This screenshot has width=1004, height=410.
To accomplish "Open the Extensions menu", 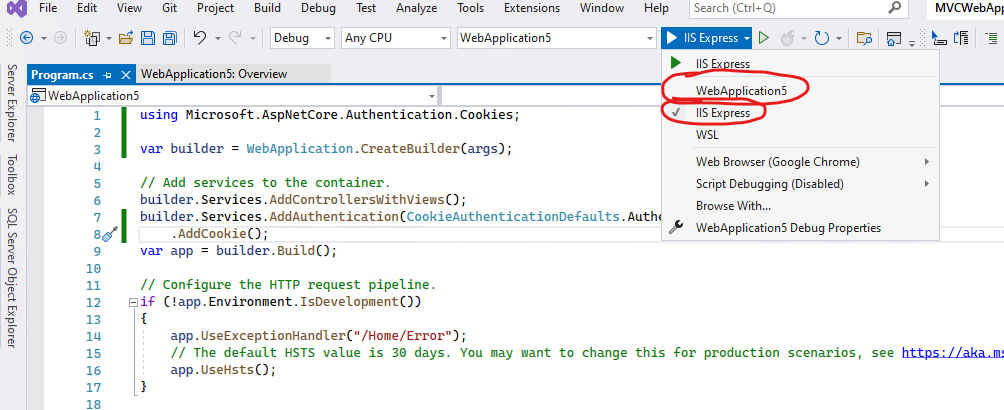I will [532, 8].
